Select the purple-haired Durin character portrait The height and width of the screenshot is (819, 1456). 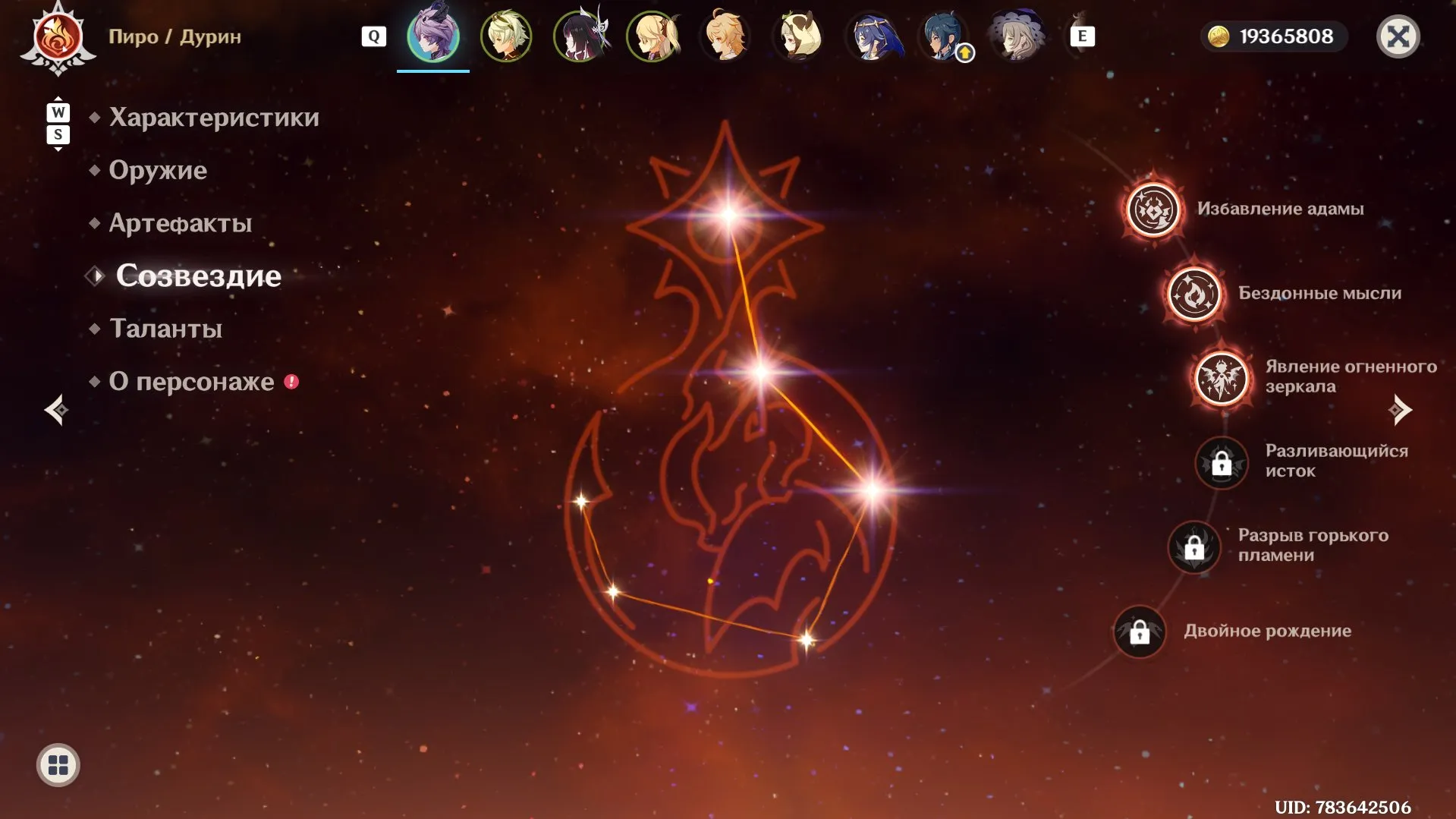tap(433, 36)
